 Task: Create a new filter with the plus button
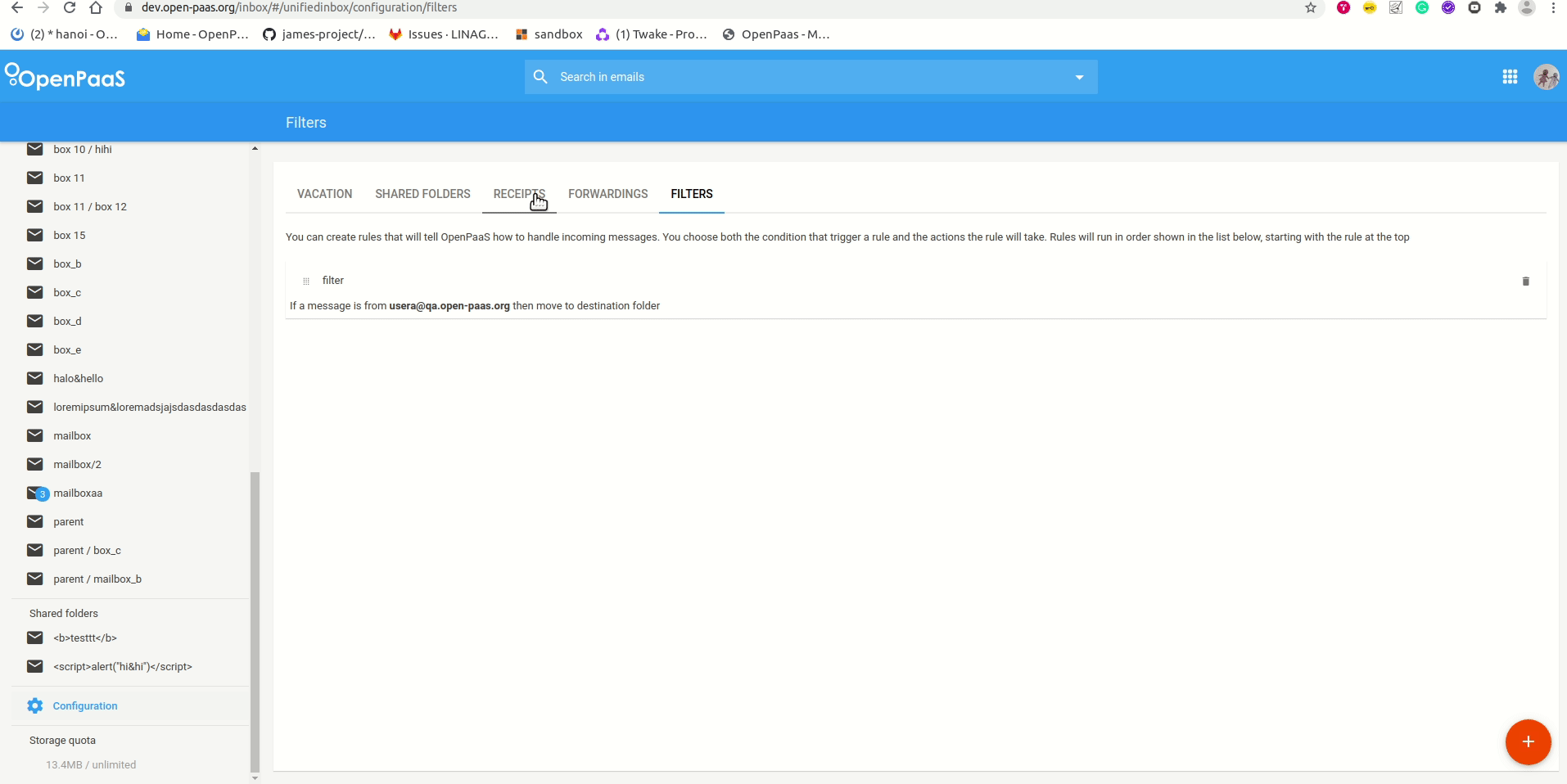pyautogui.click(x=1527, y=742)
